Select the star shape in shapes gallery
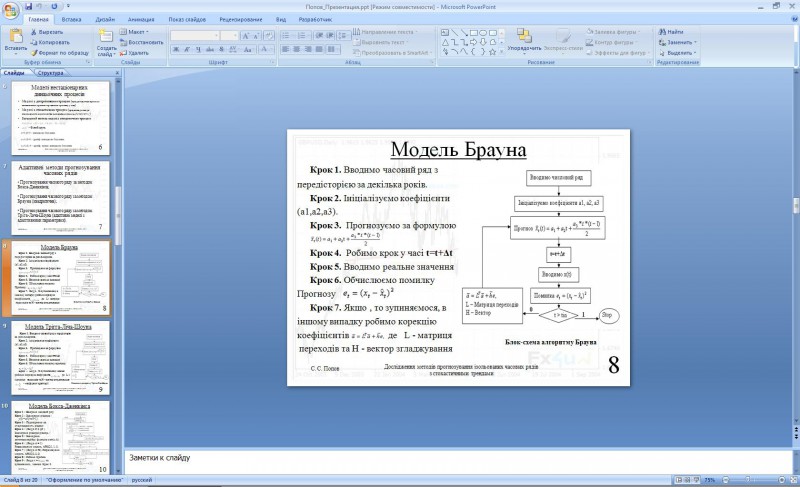The height and width of the screenshot is (487, 800). click(492, 52)
